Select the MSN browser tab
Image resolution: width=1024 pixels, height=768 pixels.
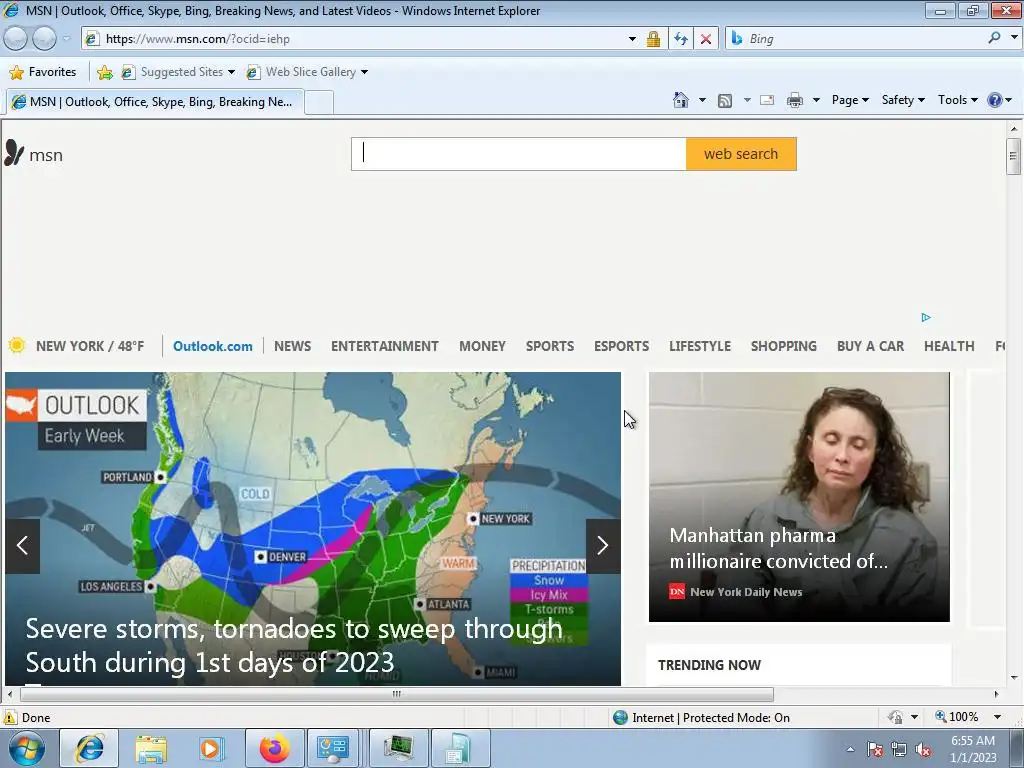point(155,102)
